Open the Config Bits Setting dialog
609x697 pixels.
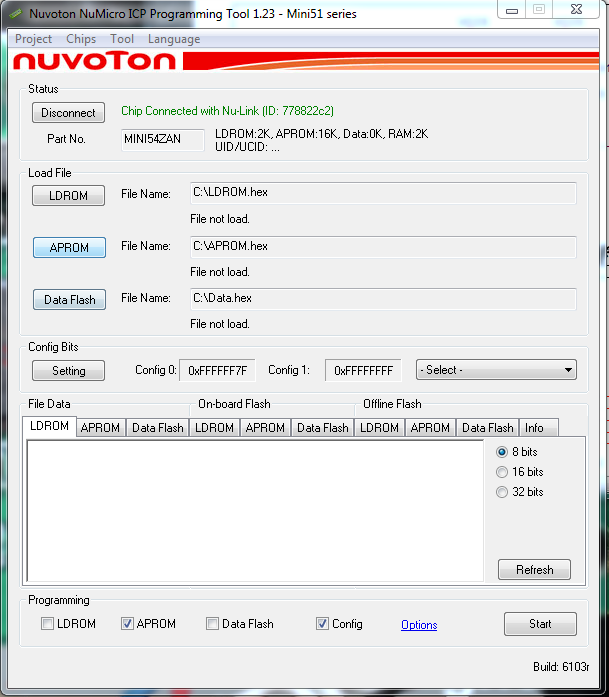[68, 370]
